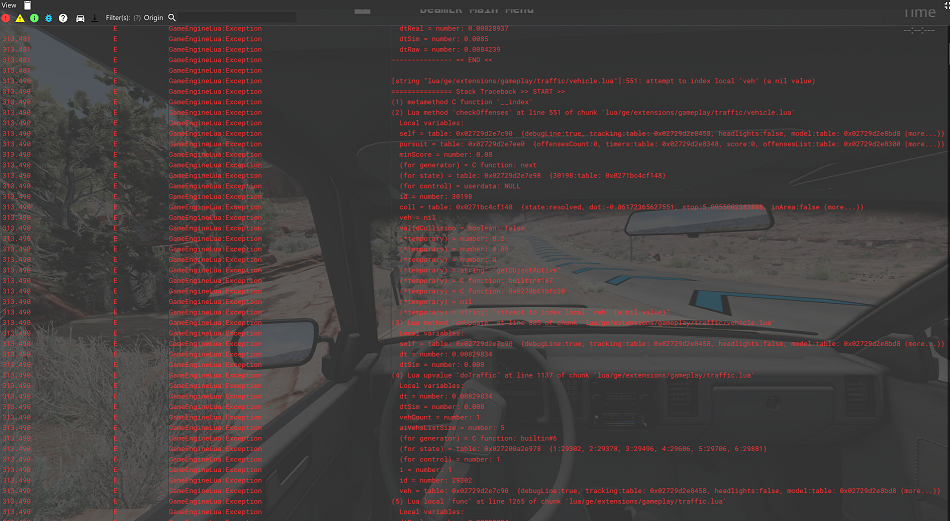The image size is (950, 521).
Task: Toggle the red error filter icon
Action: 5,18
